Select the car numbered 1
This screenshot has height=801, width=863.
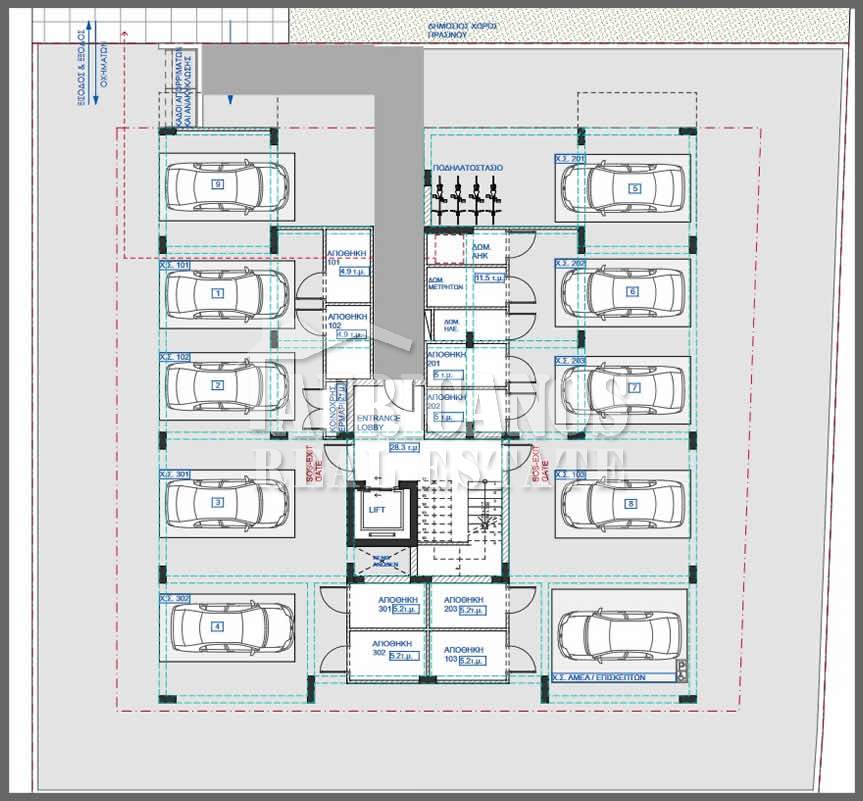[x=217, y=293]
